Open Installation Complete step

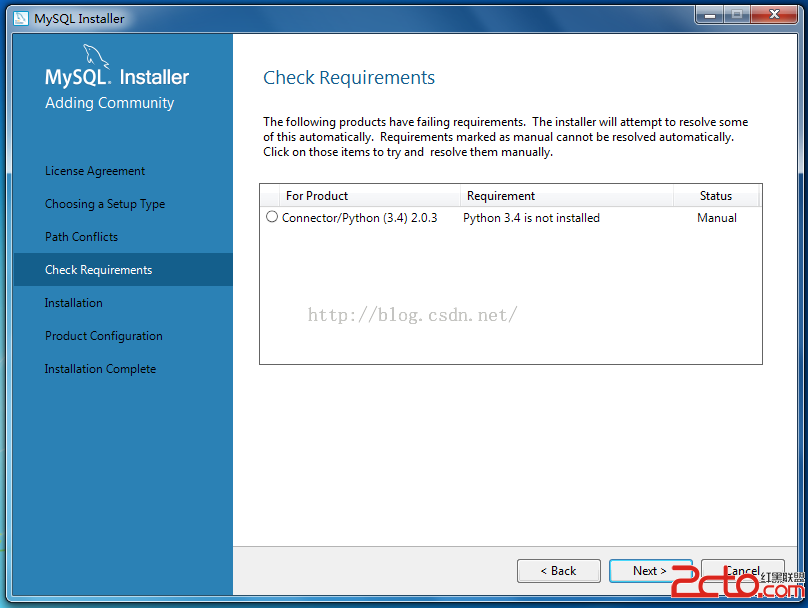tap(100, 369)
